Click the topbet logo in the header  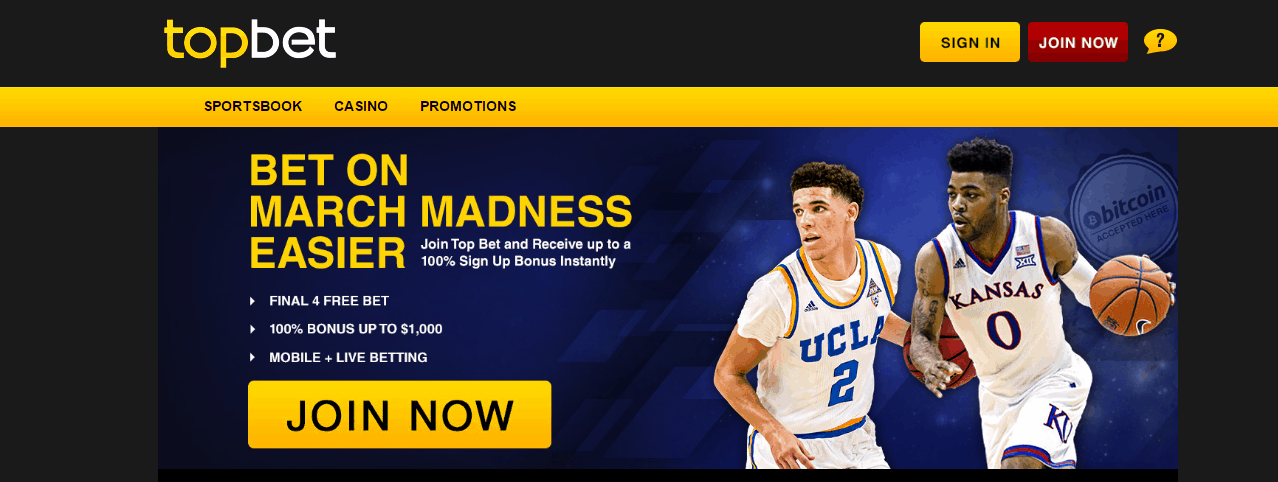coord(250,42)
